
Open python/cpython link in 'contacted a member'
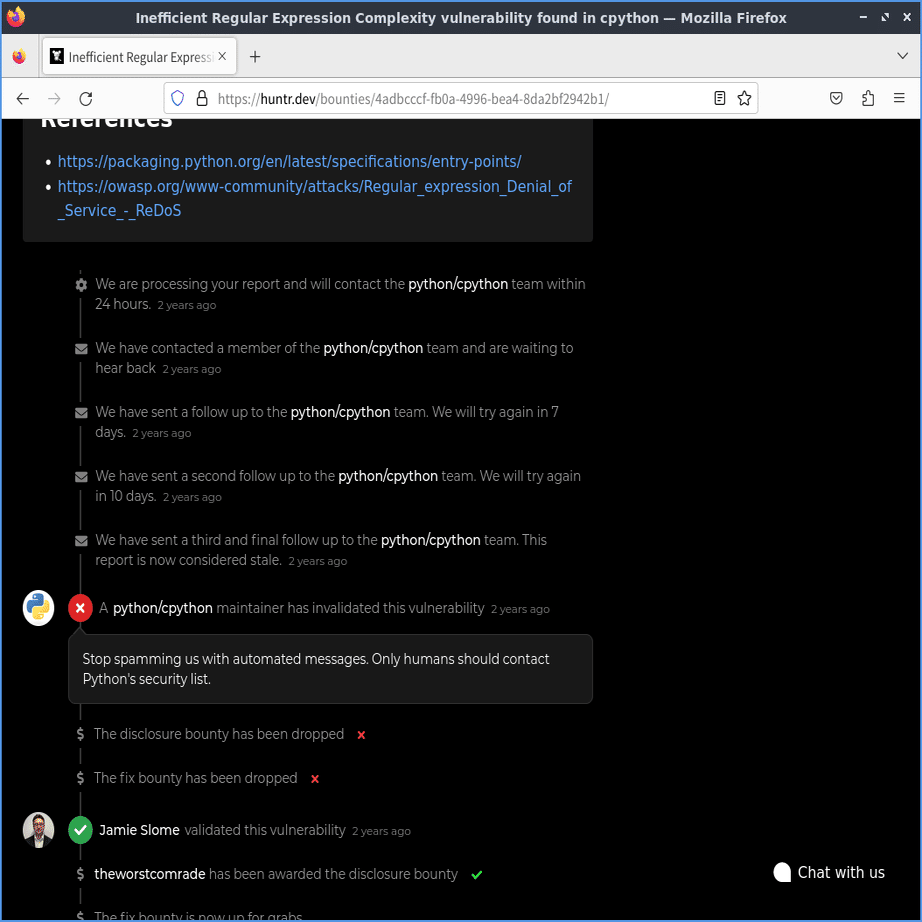373,348
